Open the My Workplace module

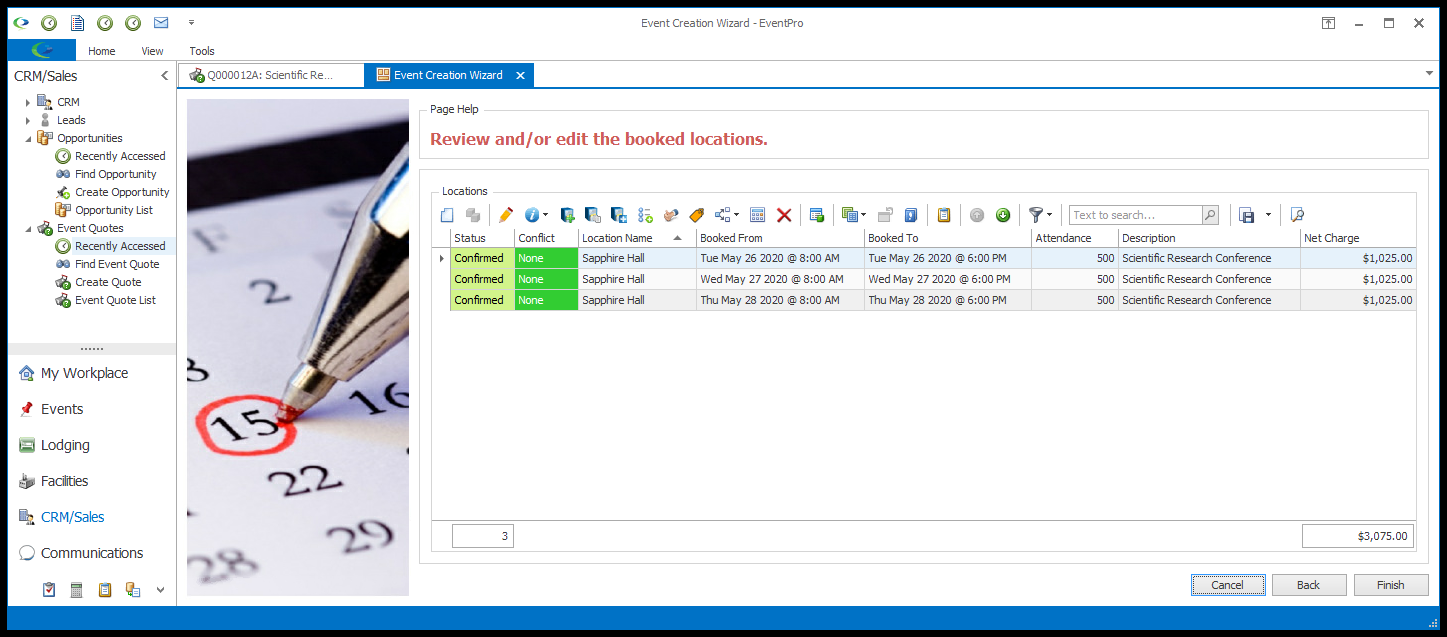click(x=84, y=373)
